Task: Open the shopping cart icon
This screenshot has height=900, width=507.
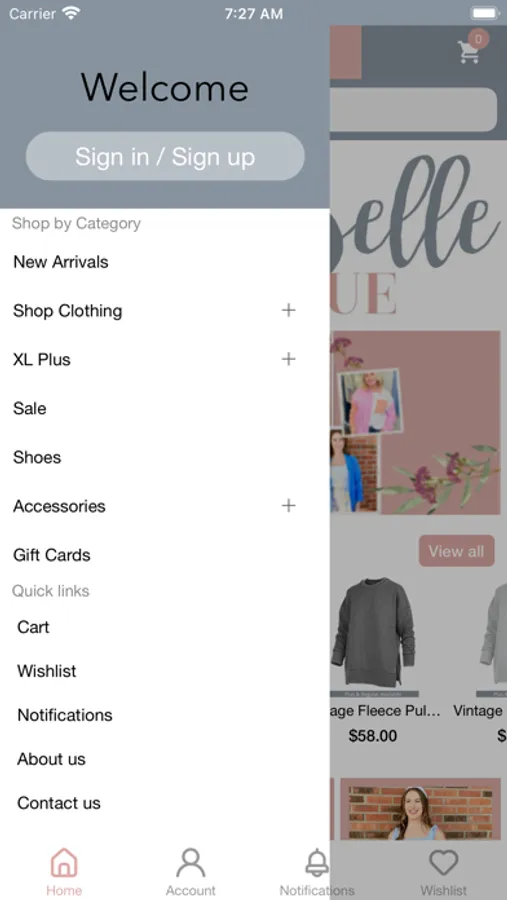Action: [469, 52]
